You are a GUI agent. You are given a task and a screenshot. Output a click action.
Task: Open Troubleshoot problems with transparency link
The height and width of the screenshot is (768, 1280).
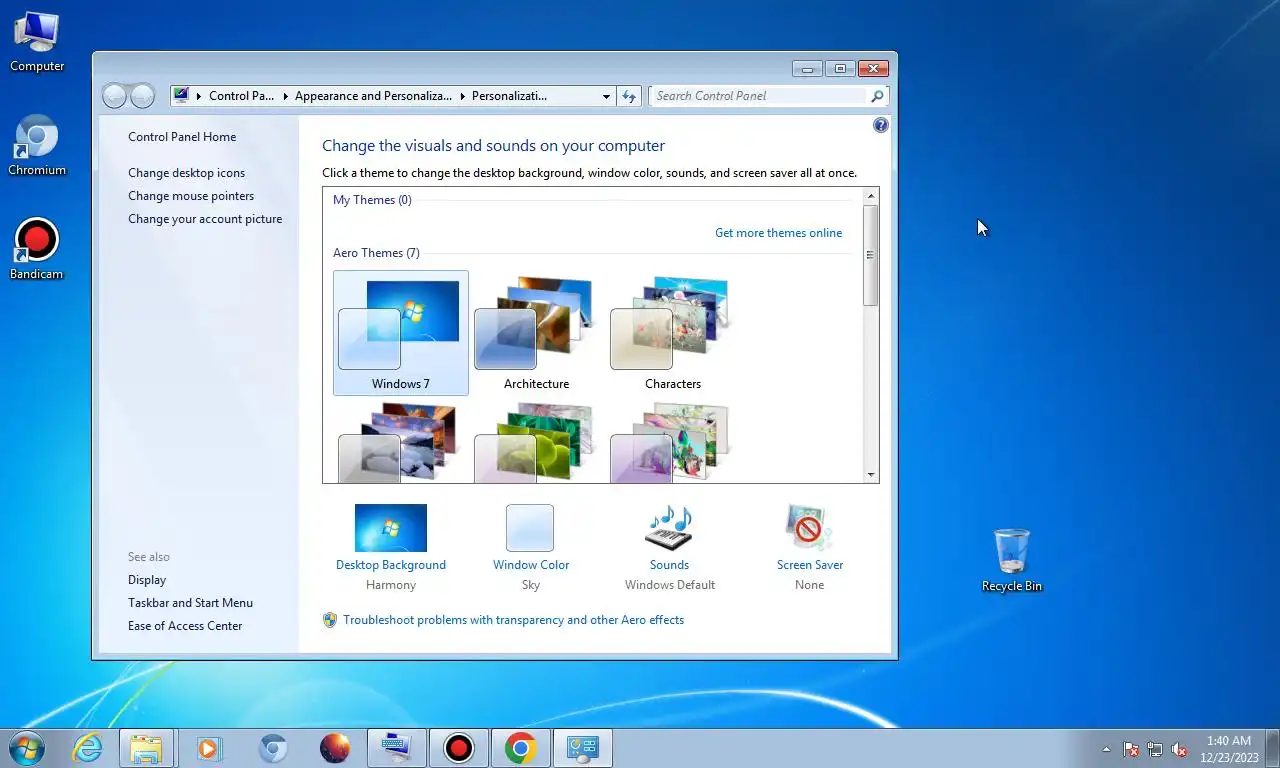[513, 620]
